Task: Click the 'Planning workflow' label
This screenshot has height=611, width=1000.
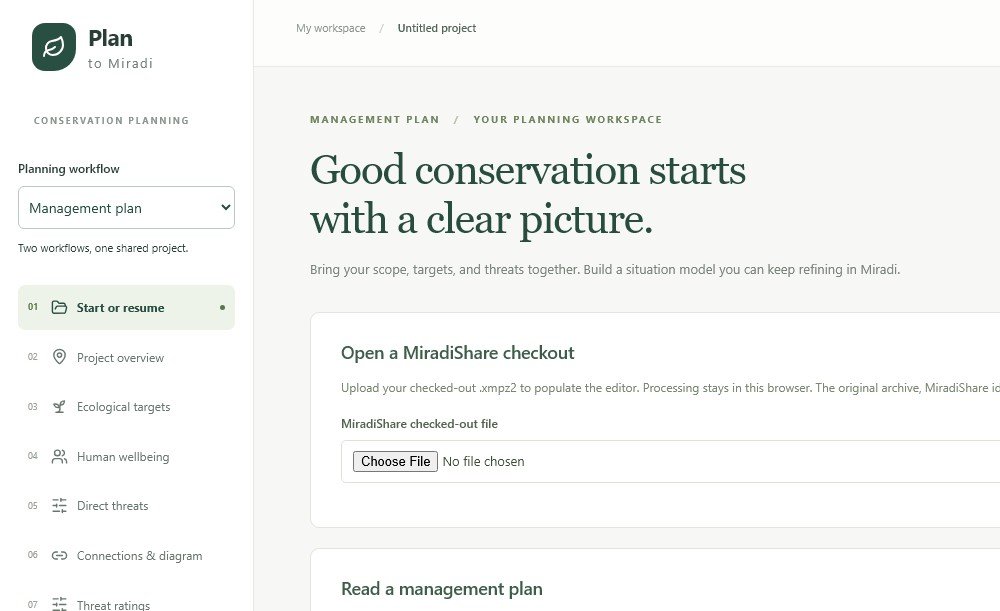Action: 68,168
